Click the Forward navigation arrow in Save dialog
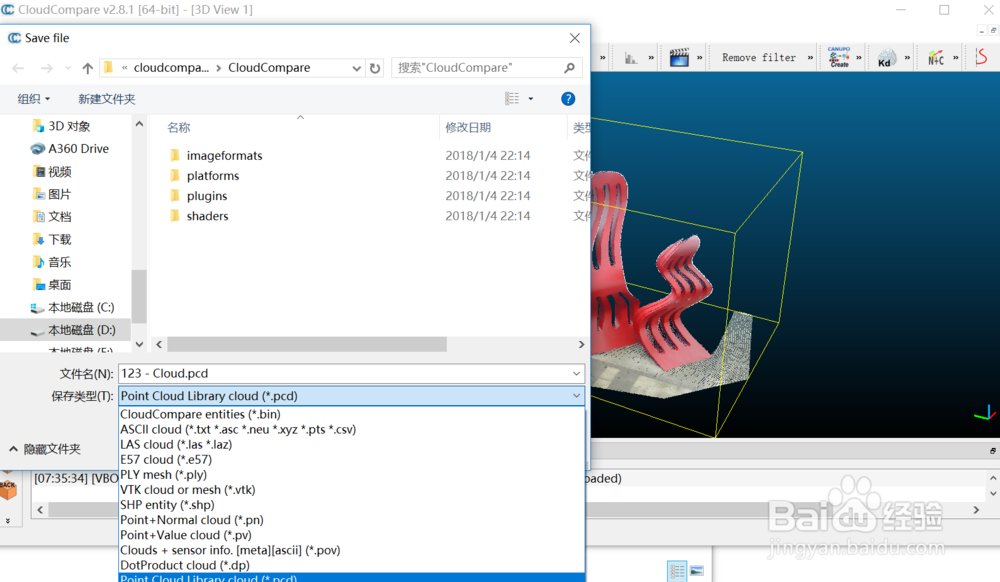Image resolution: width=1000 pixels, height=582 pixels. (x=47, y=68)
